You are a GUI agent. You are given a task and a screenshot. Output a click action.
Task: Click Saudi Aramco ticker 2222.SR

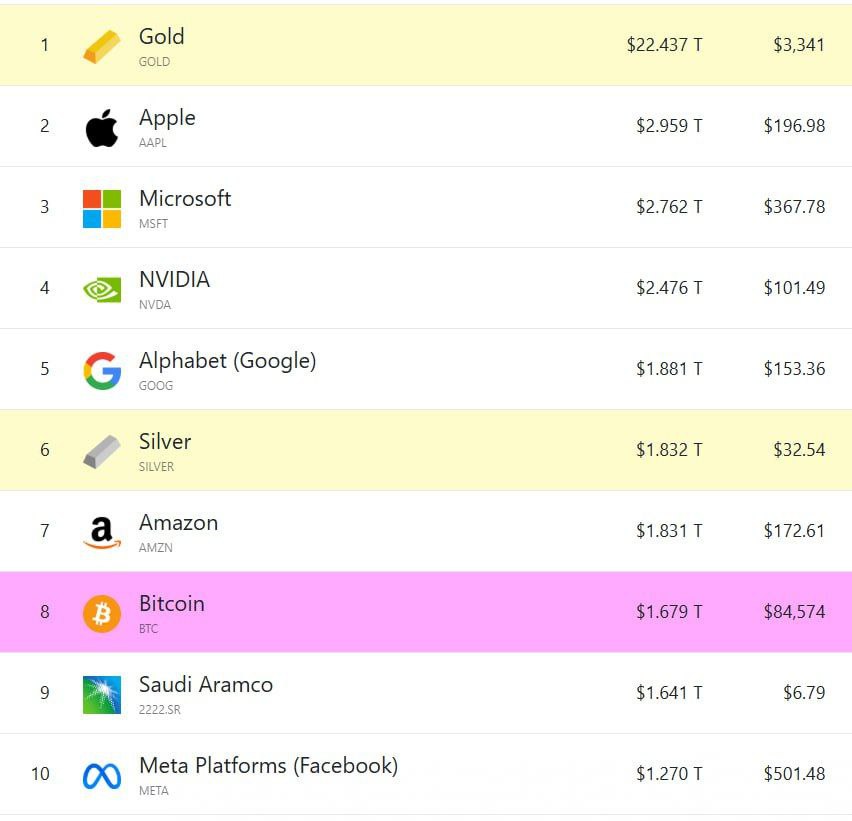[159, 709]
